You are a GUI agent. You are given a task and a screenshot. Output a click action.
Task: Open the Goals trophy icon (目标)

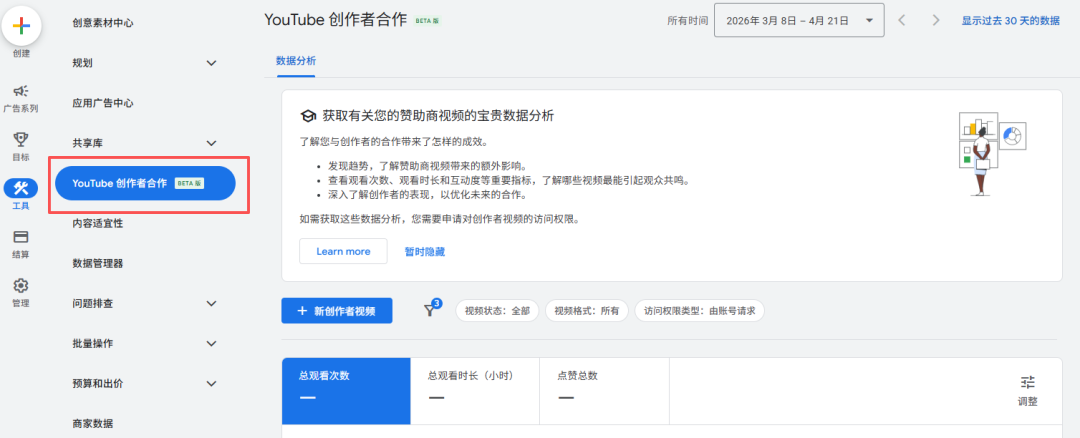21,140
